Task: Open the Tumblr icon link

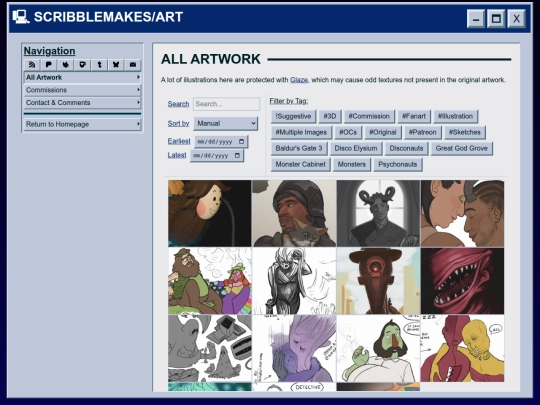Action: [99, 64]
